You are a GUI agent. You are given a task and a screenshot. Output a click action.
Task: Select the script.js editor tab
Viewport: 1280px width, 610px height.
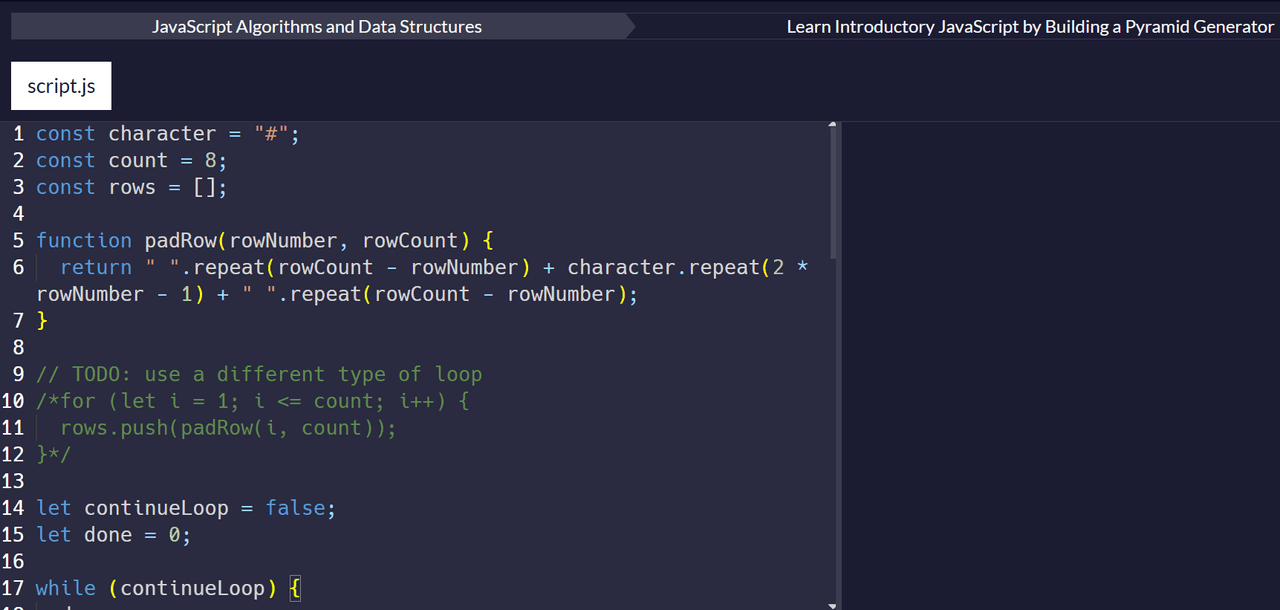click(x=61, y=86)
